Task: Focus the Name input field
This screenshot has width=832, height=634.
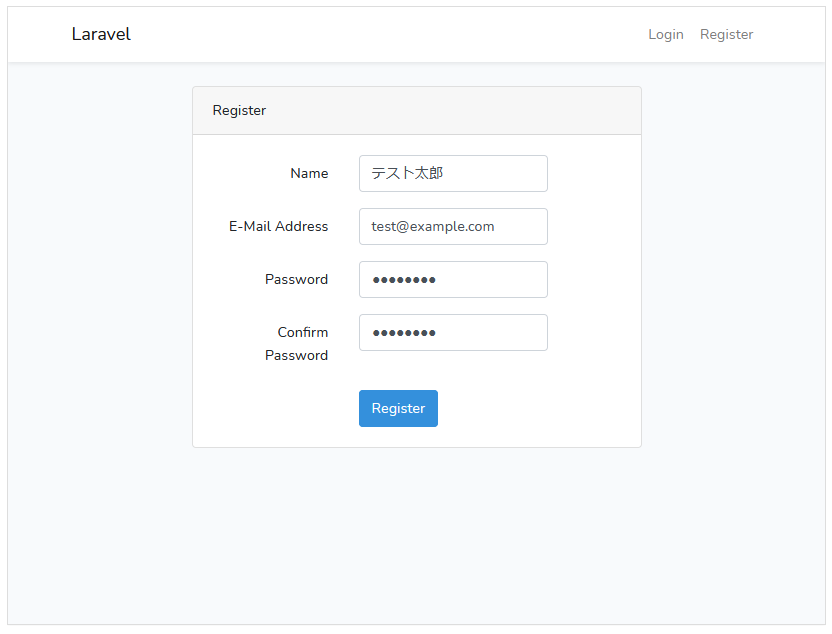Action: point(453,173)
